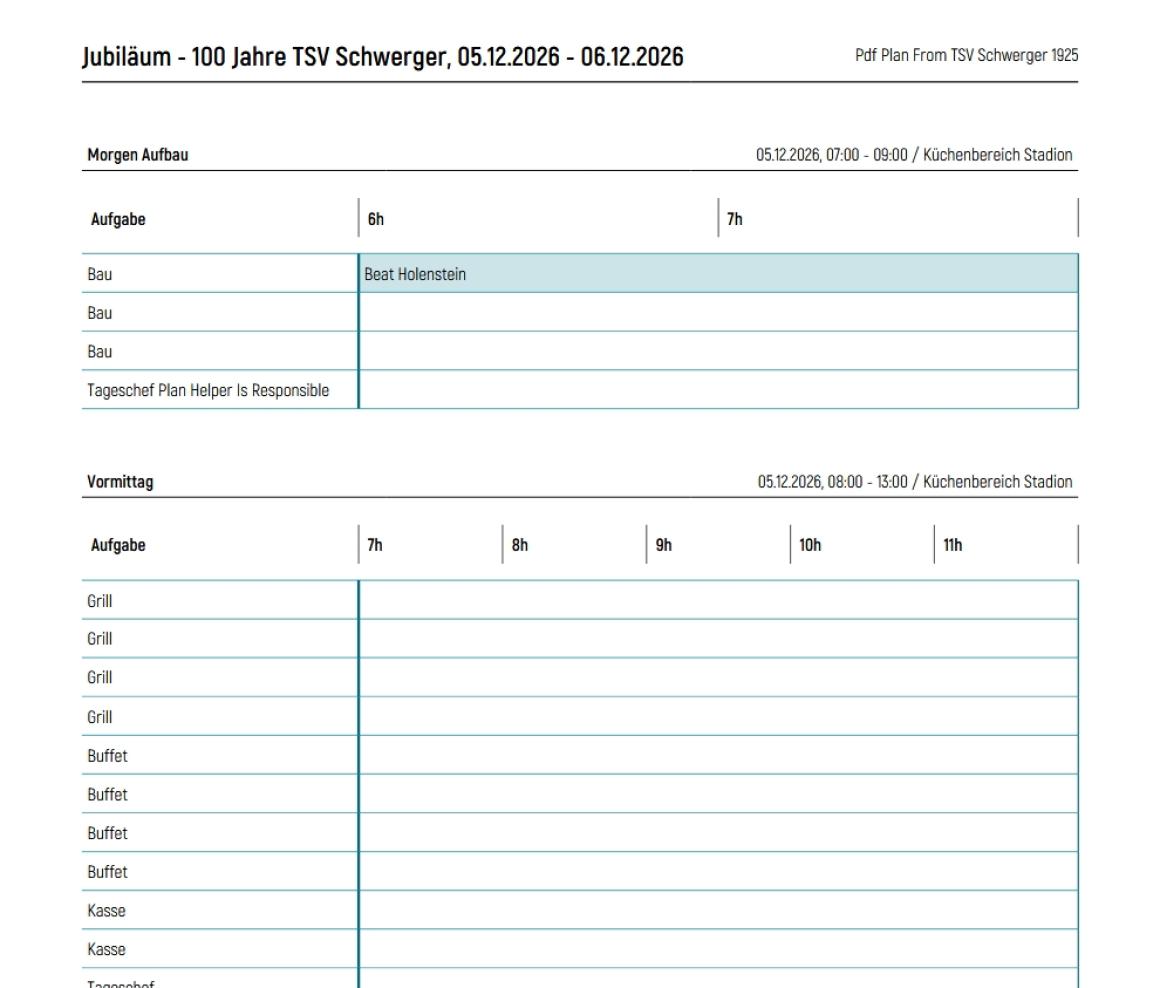The image size is (1160, 988).
Task: Open the Pdf Plan From TSV Schwerger 1925 link
Action: pos(965,56)
